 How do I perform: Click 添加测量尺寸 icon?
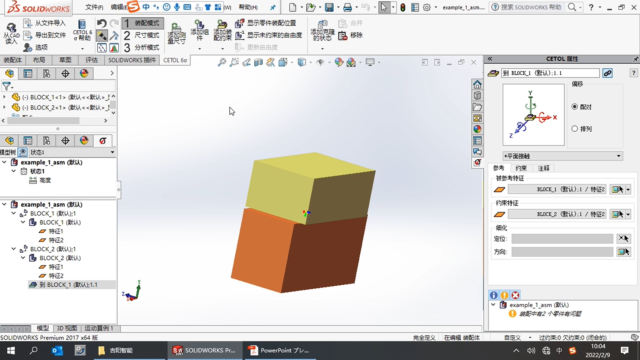point(176,33)
